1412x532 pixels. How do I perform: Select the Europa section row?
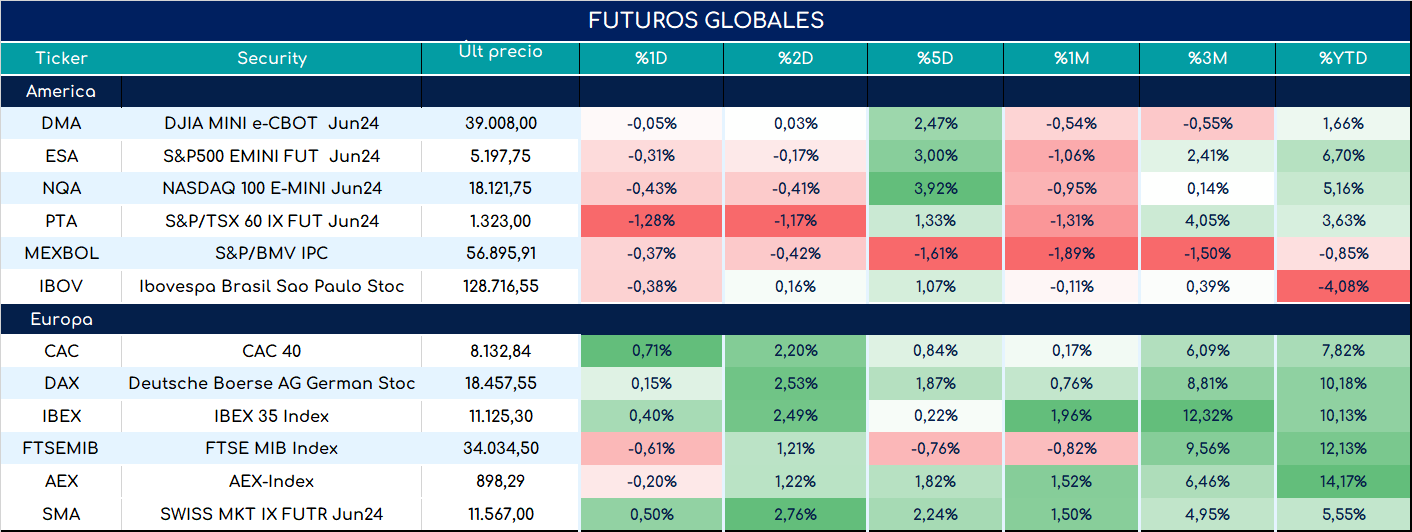point(706,320)
